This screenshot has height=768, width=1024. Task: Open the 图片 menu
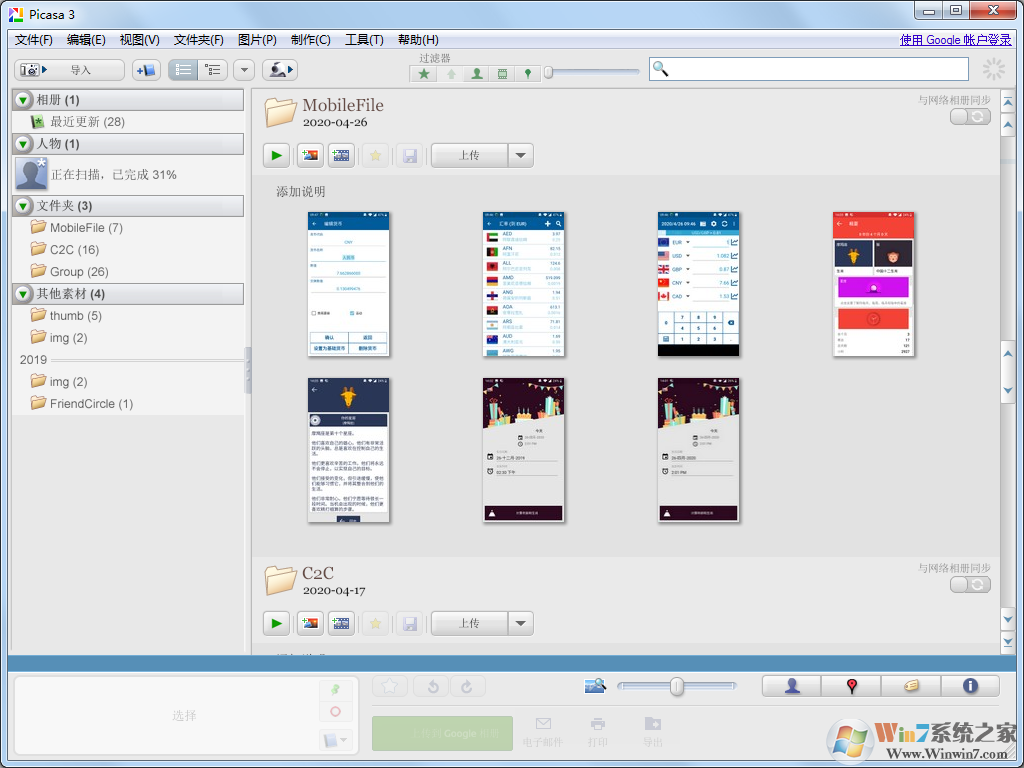pyautogui.click(x=256, y=39)
